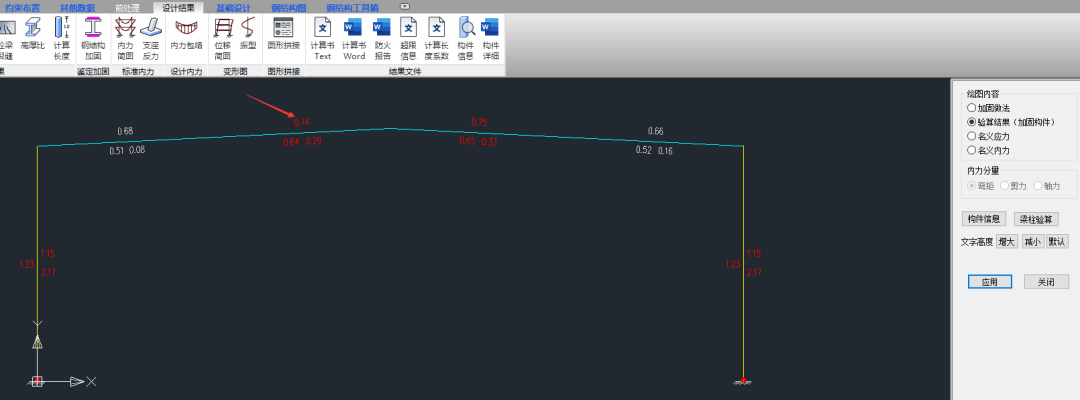1080x400 pixels.
Task: Open the 防火报告 document
Action: tap(382, 39)
